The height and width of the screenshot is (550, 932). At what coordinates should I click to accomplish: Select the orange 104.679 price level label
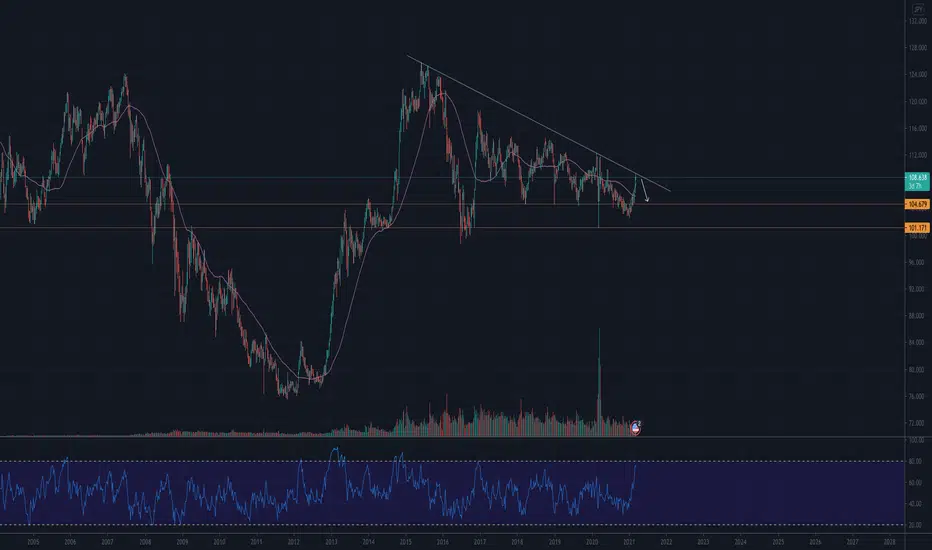(x=917, y=204)
